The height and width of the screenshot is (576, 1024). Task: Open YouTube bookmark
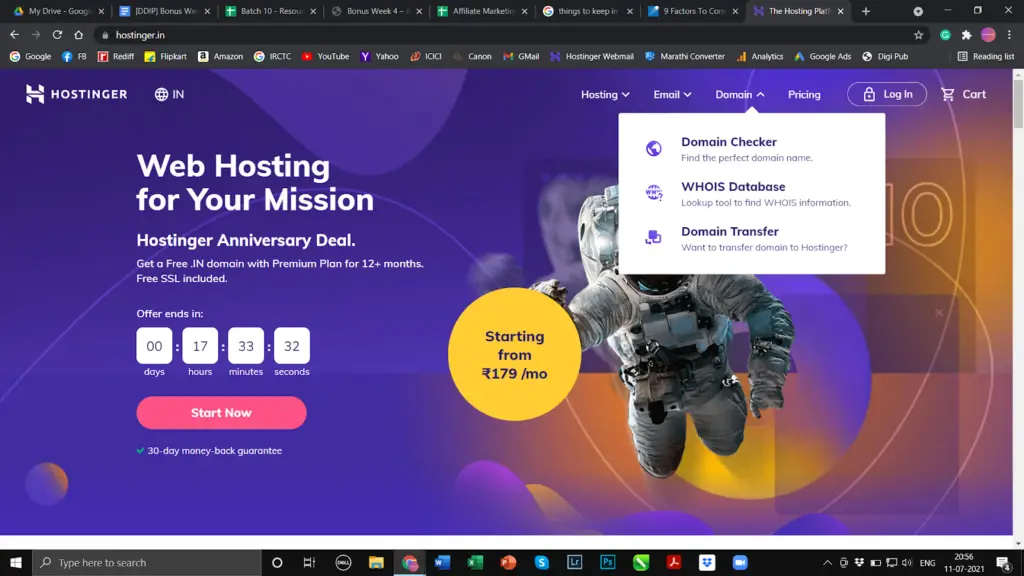[x=325, y=56]
